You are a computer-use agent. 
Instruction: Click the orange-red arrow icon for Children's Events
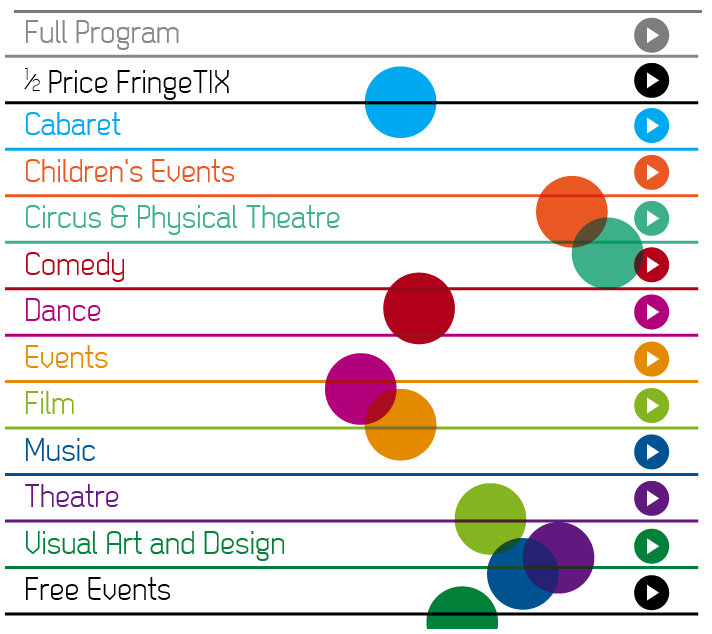pyautogui.click(x=651, y=172)
